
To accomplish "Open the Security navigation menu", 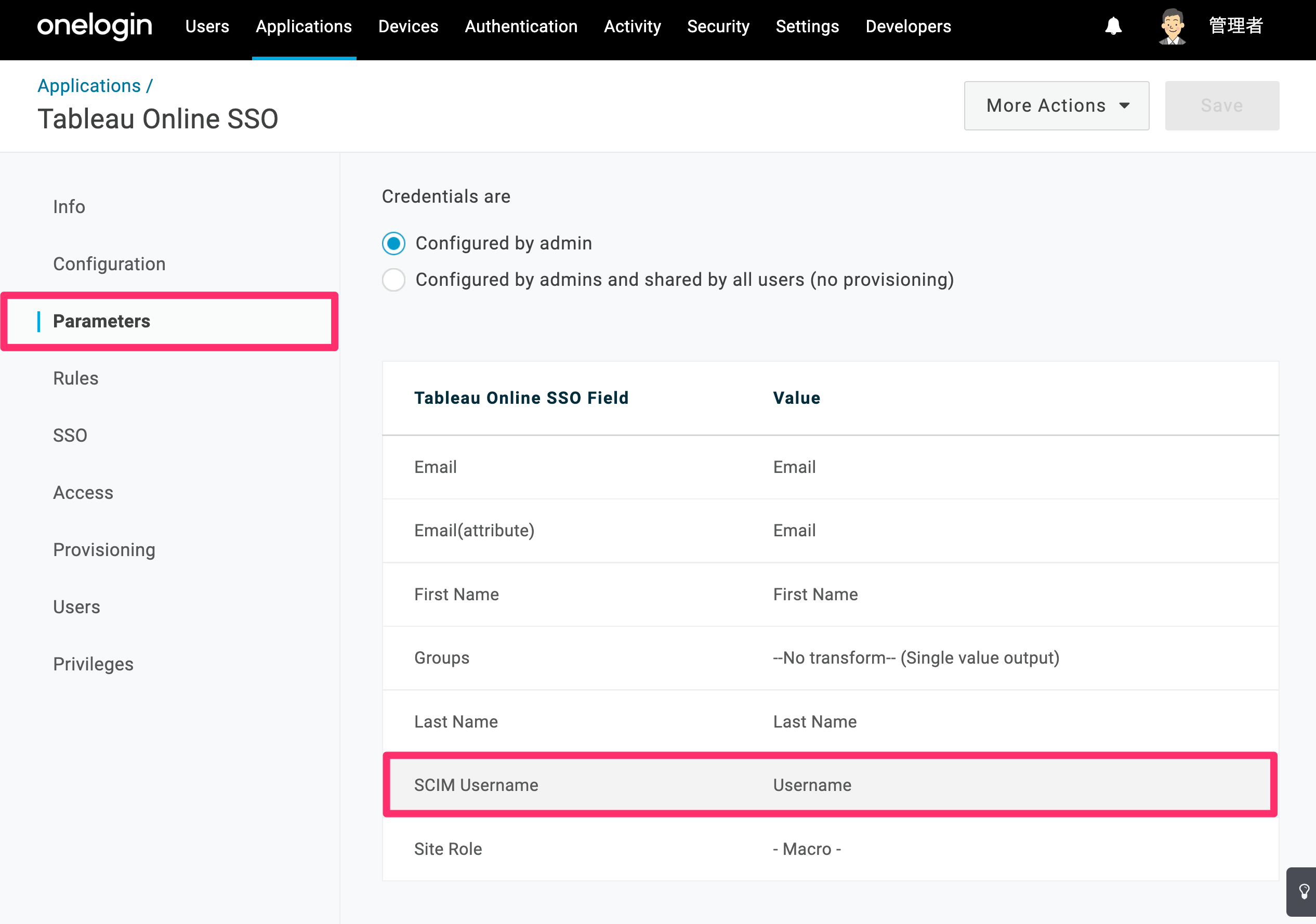I will pos(718,27).
